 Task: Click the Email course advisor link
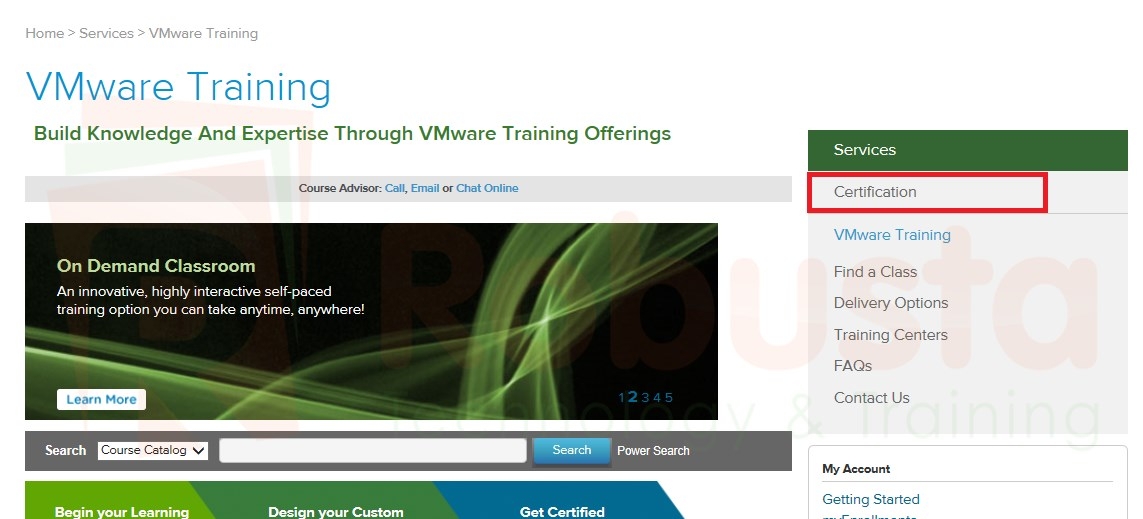425,188
